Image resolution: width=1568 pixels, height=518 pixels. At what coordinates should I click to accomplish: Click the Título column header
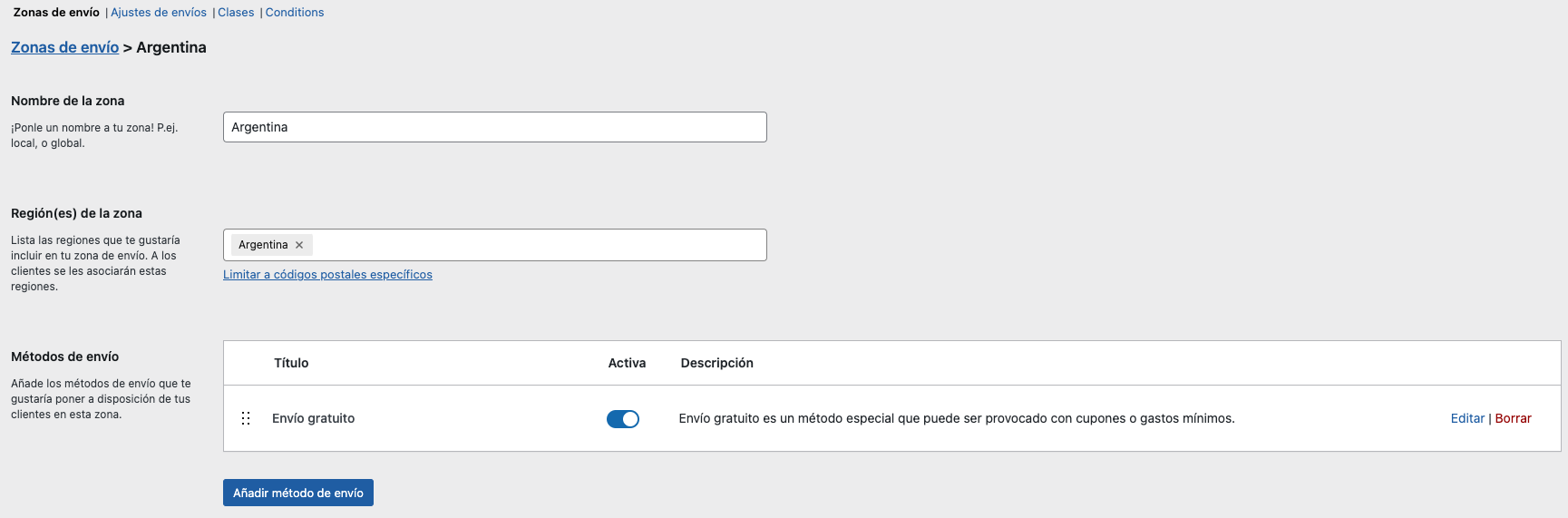point(291,363)
